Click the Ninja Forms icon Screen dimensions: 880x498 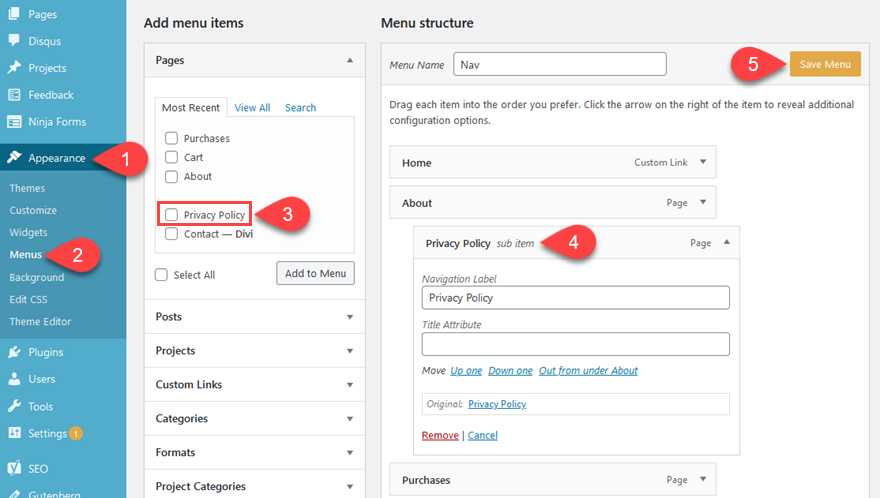[14, 122]
